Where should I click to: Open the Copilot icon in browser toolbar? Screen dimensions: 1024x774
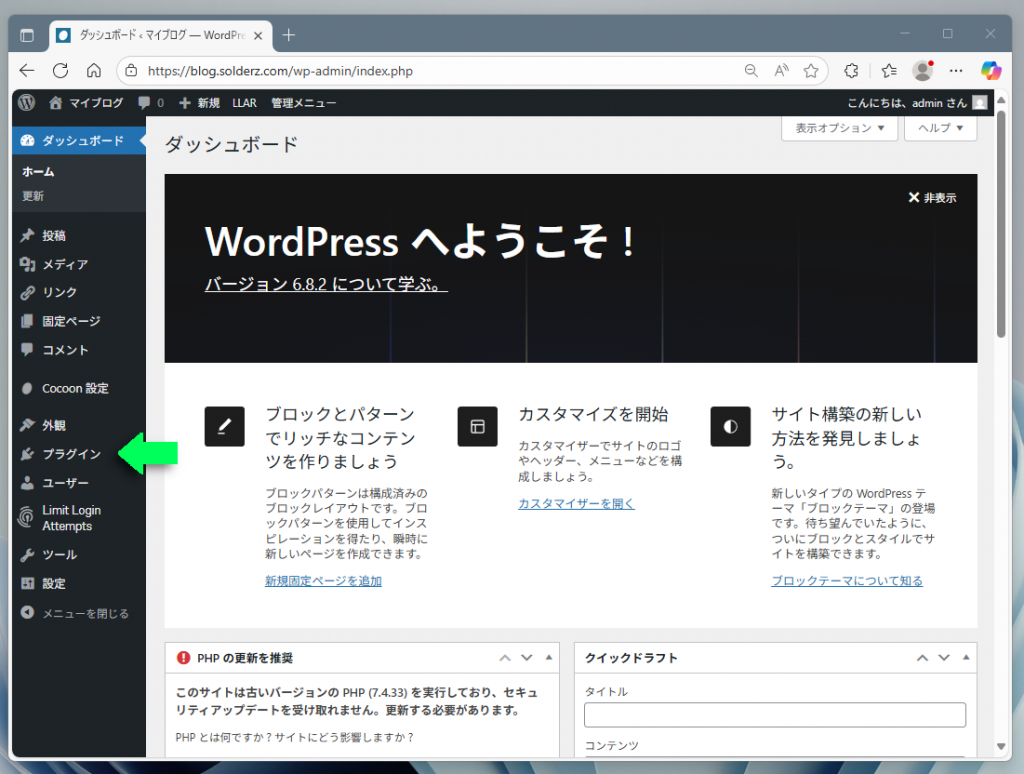coord(990,71)
